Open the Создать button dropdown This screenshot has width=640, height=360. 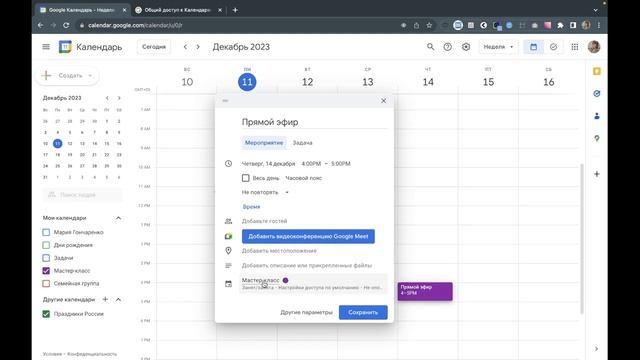click(x=90, y=76)
